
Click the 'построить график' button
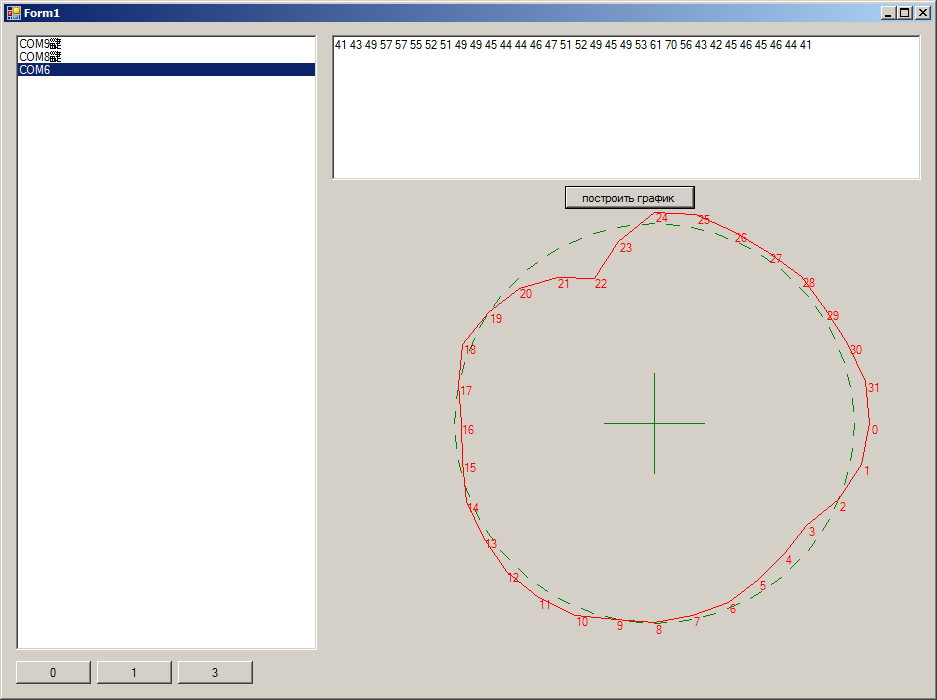[629, 198]
